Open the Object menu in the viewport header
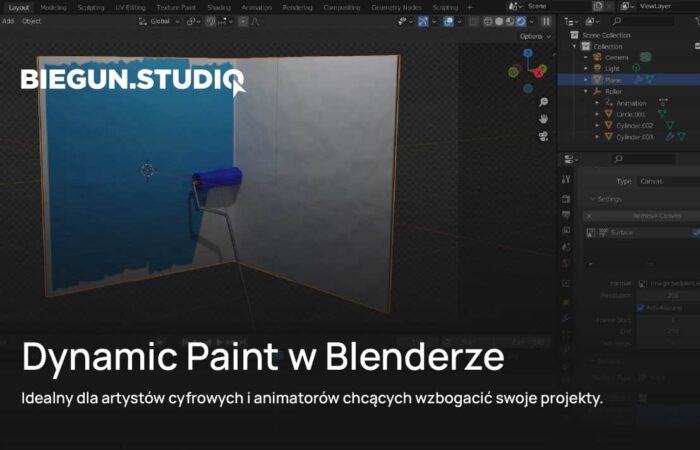This screenshot has width=700, height=450. point(31,21)
